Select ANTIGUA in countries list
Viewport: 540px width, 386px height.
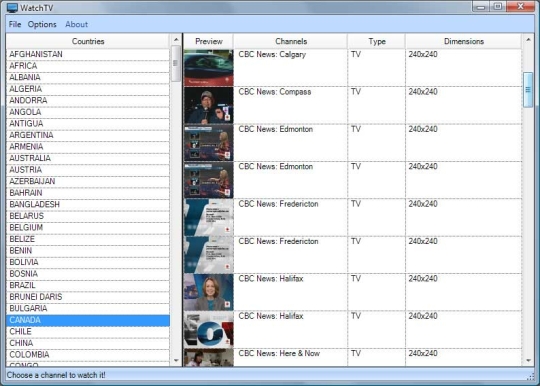(x=88, y=124)
